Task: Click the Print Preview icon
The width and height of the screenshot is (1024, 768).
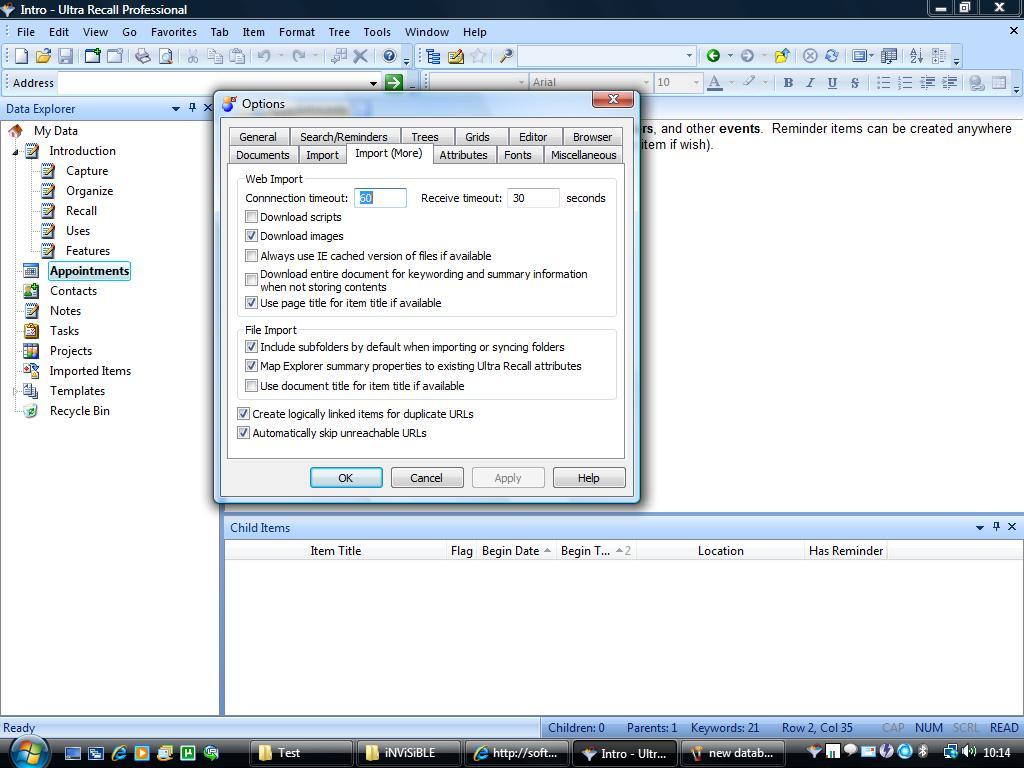Action: 165,56
